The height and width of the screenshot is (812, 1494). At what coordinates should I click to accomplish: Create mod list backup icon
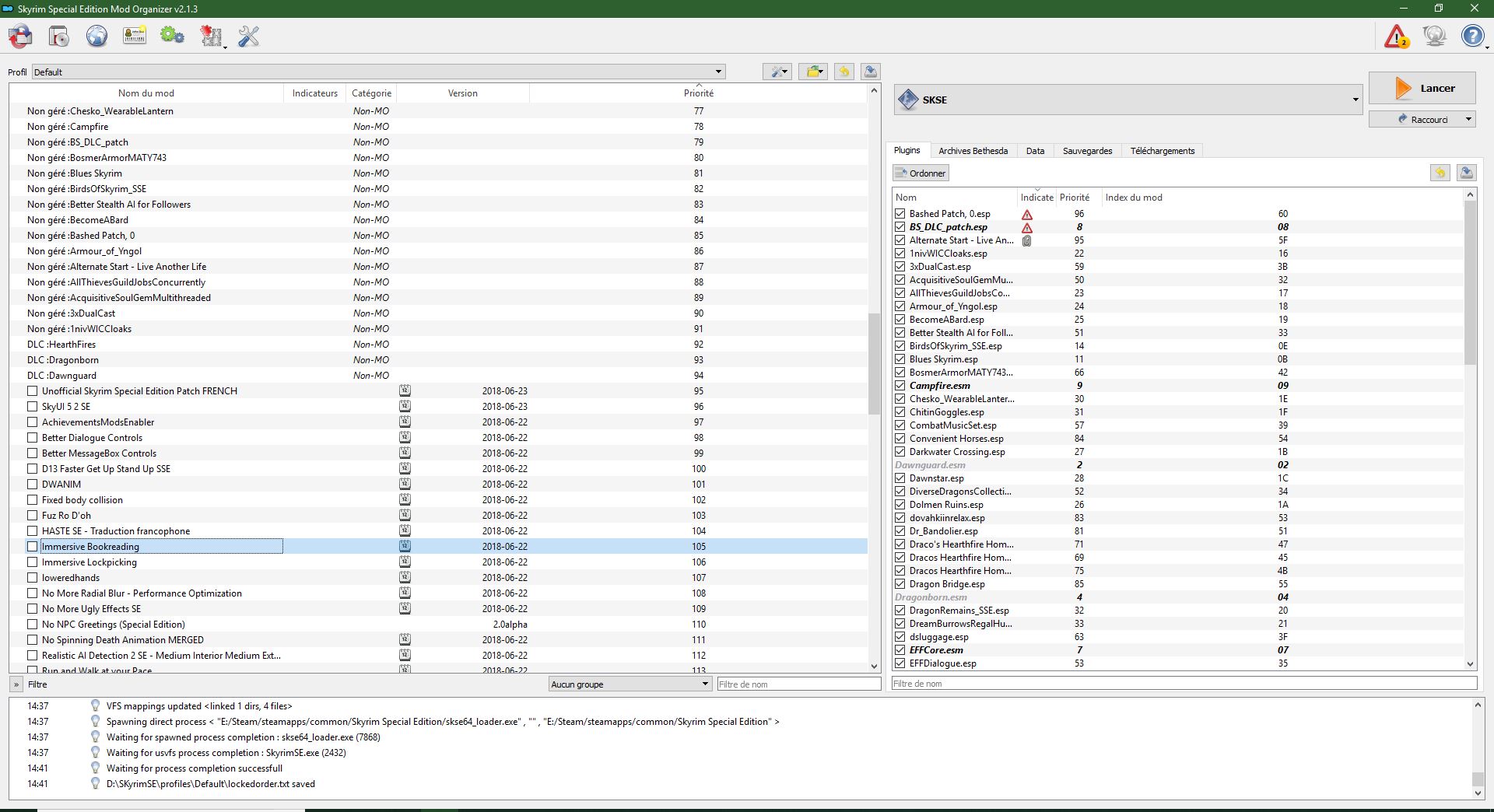[871, 72]
